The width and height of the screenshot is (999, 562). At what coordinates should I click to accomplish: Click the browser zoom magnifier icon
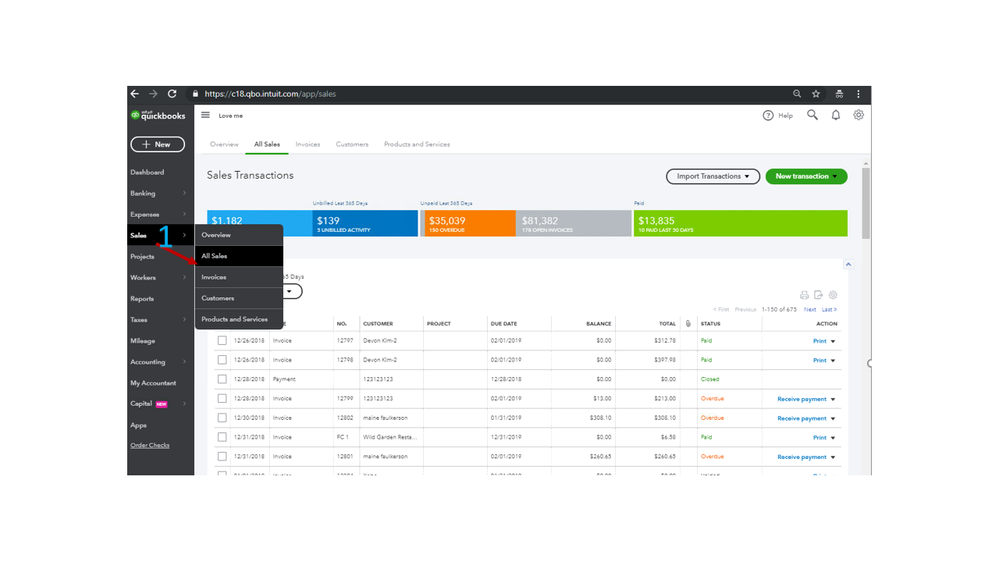[x=797, y=94]
